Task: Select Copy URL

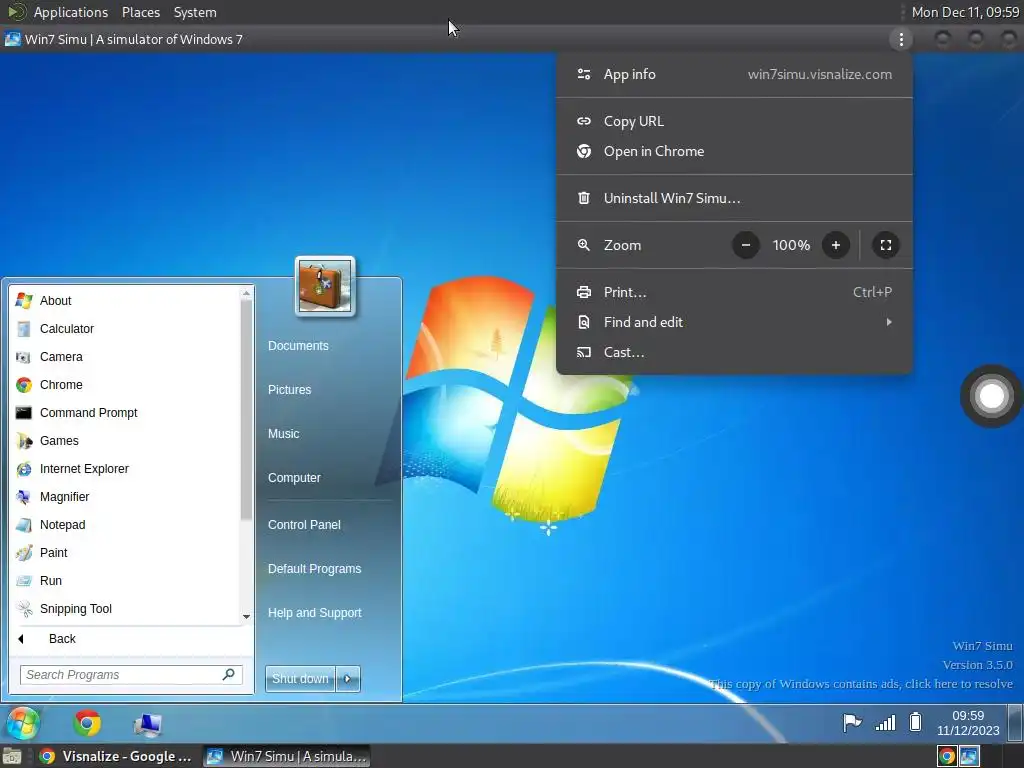Action: pos(734,121)
